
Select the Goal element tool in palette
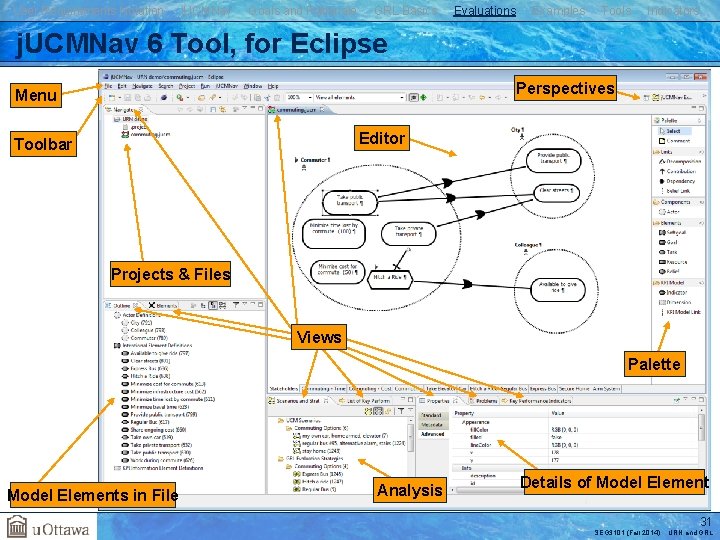[669, 242]
